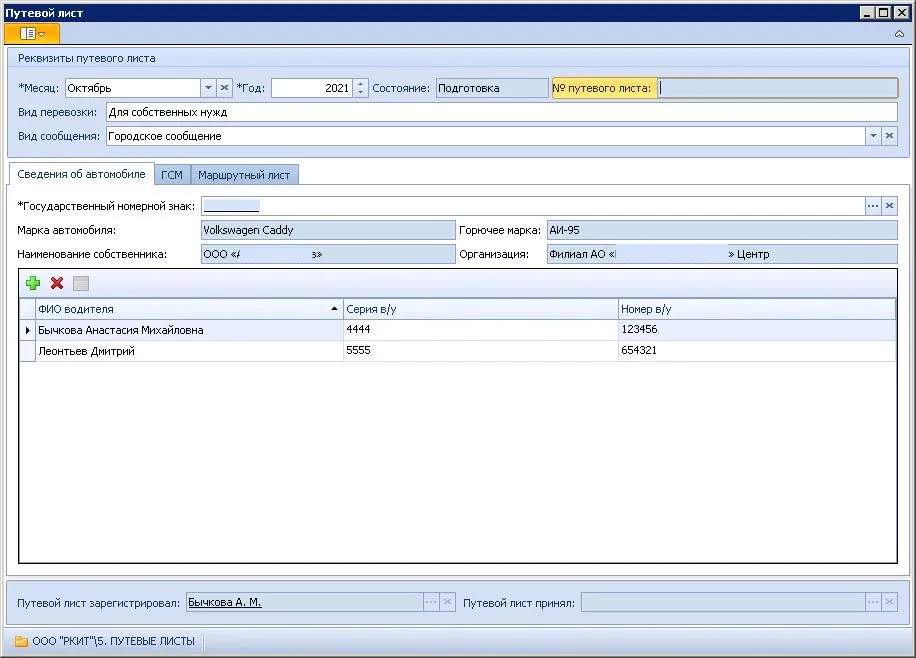Click the green plus add driver icon
The image size is (916, 658).
tap(33, 284)
